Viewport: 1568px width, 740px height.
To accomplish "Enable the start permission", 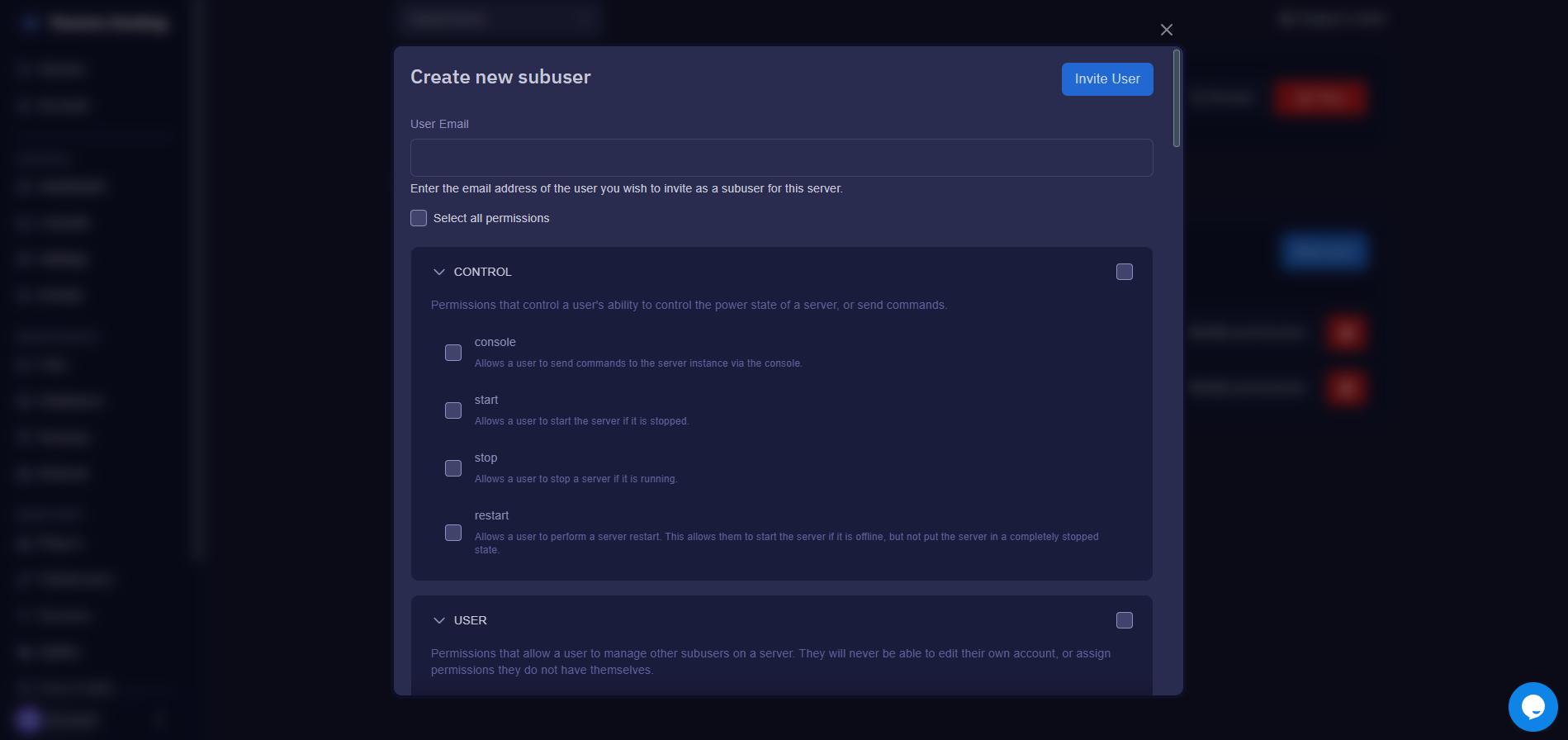I will coord(453,410).
